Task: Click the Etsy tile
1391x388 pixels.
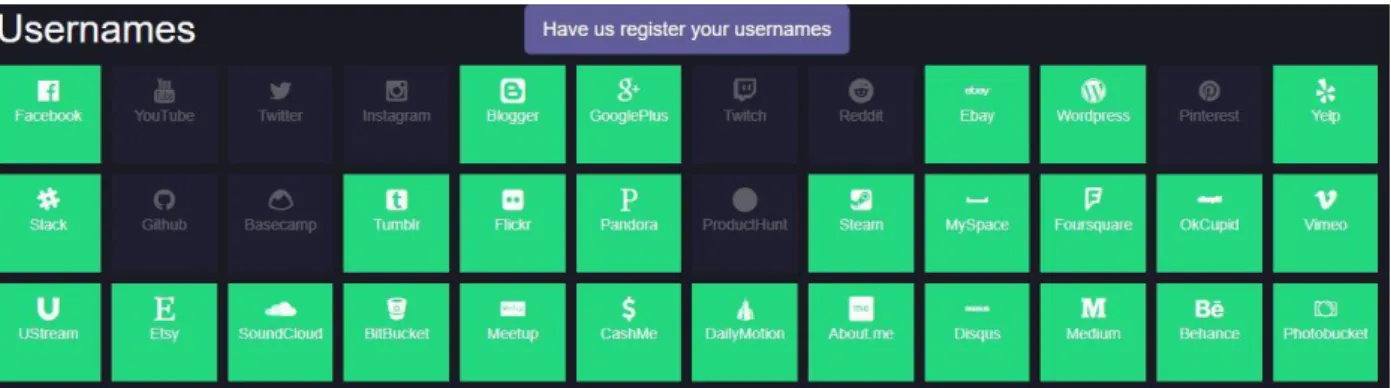Action: coord(164,332)
